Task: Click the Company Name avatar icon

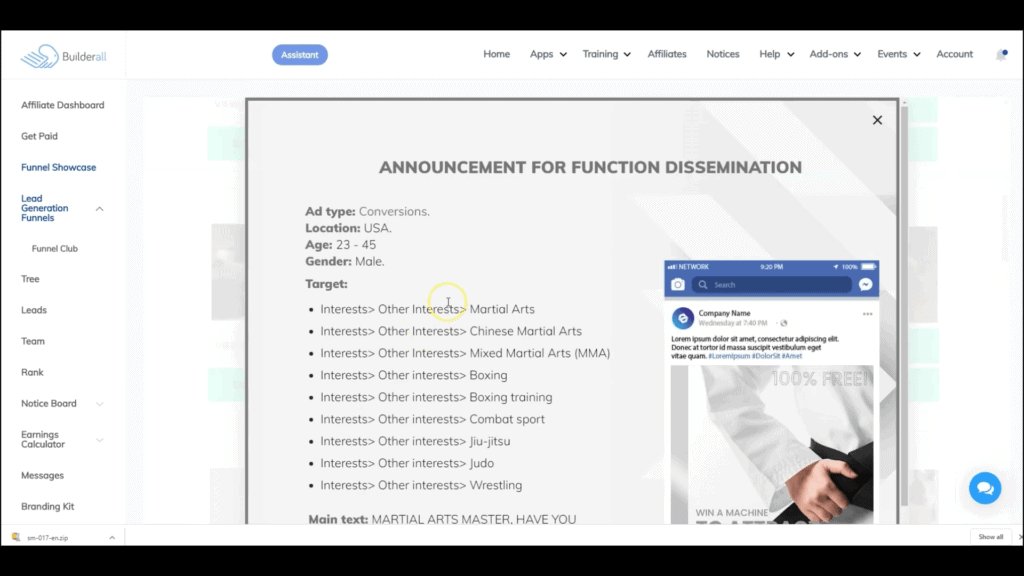Action: coord(684,318)
